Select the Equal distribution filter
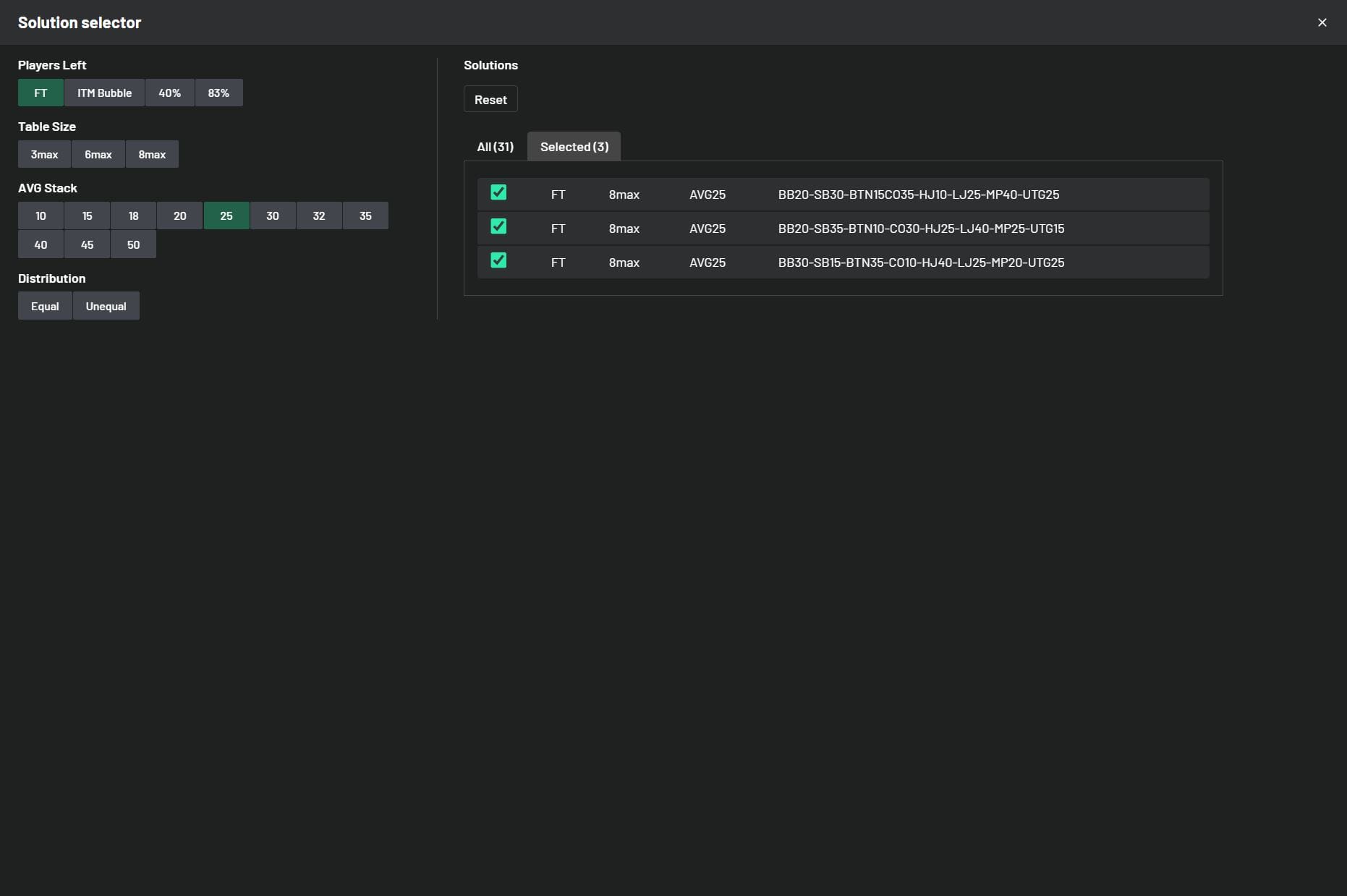Viewport: 1347px width, 896px height. click(x=45, y=307)
